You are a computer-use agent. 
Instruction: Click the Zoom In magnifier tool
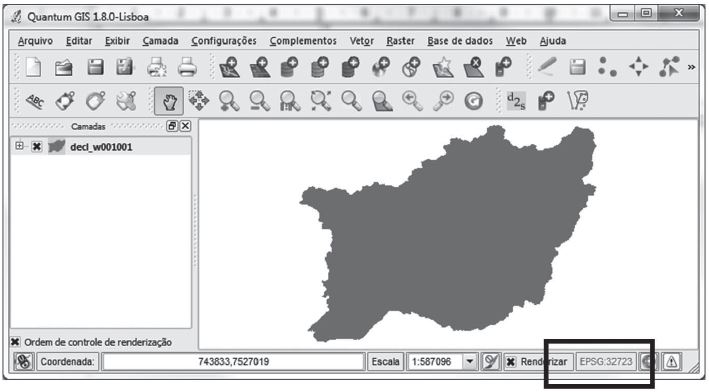click(x=229, y=101)
